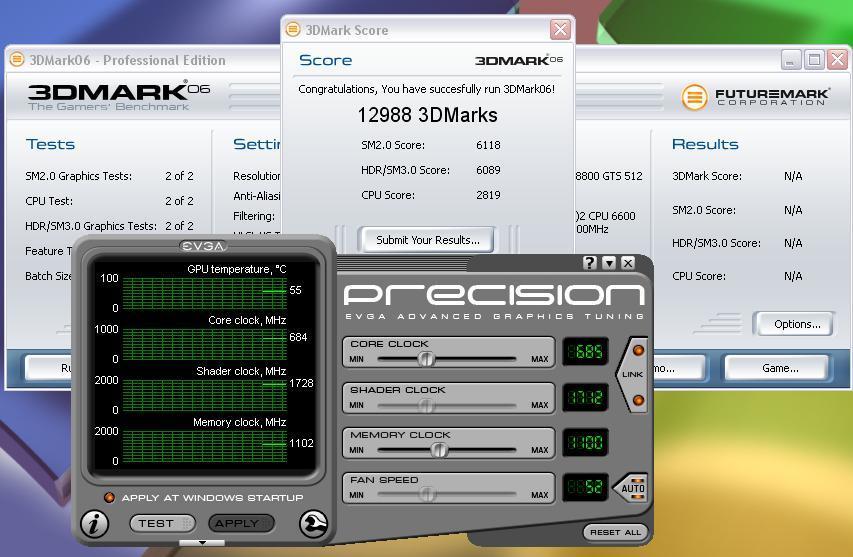
Task: Click the Core clock MHz graph
Action: tap(205, 344)
